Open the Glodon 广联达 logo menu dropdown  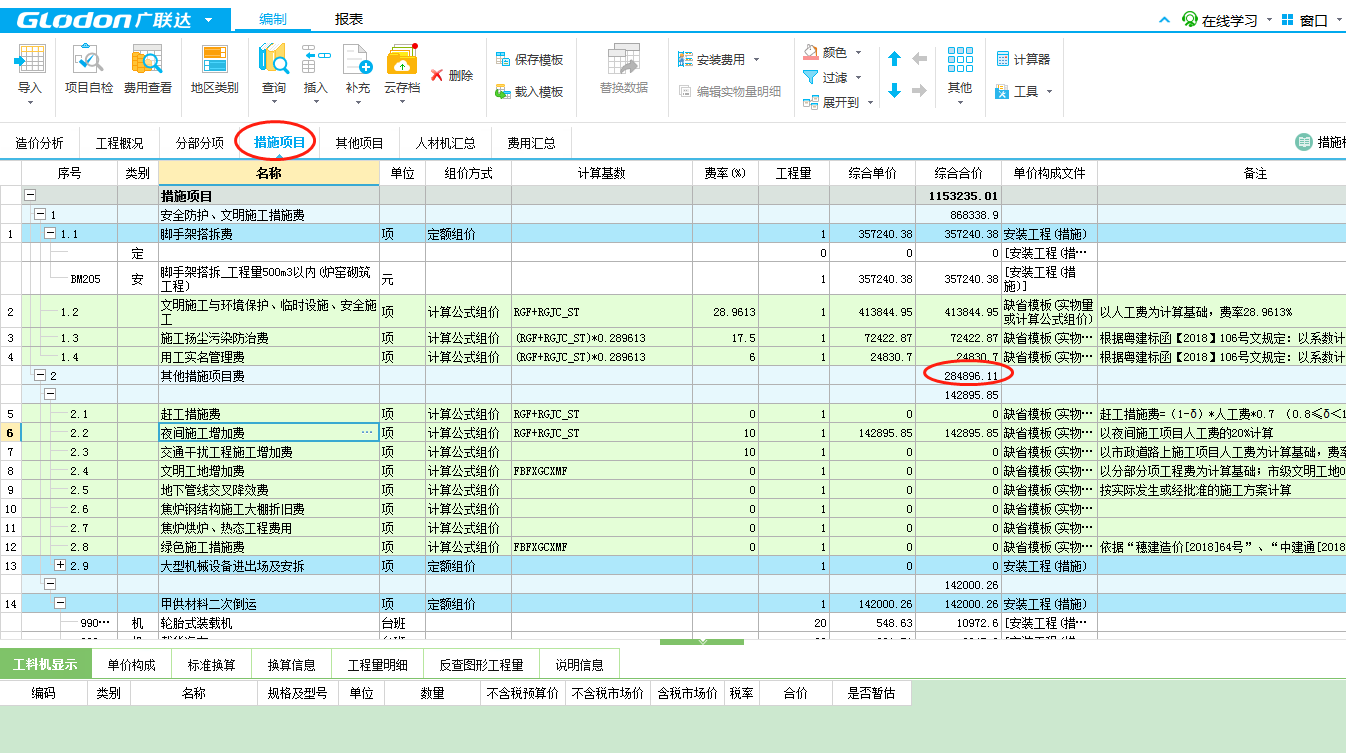(208, 20)
